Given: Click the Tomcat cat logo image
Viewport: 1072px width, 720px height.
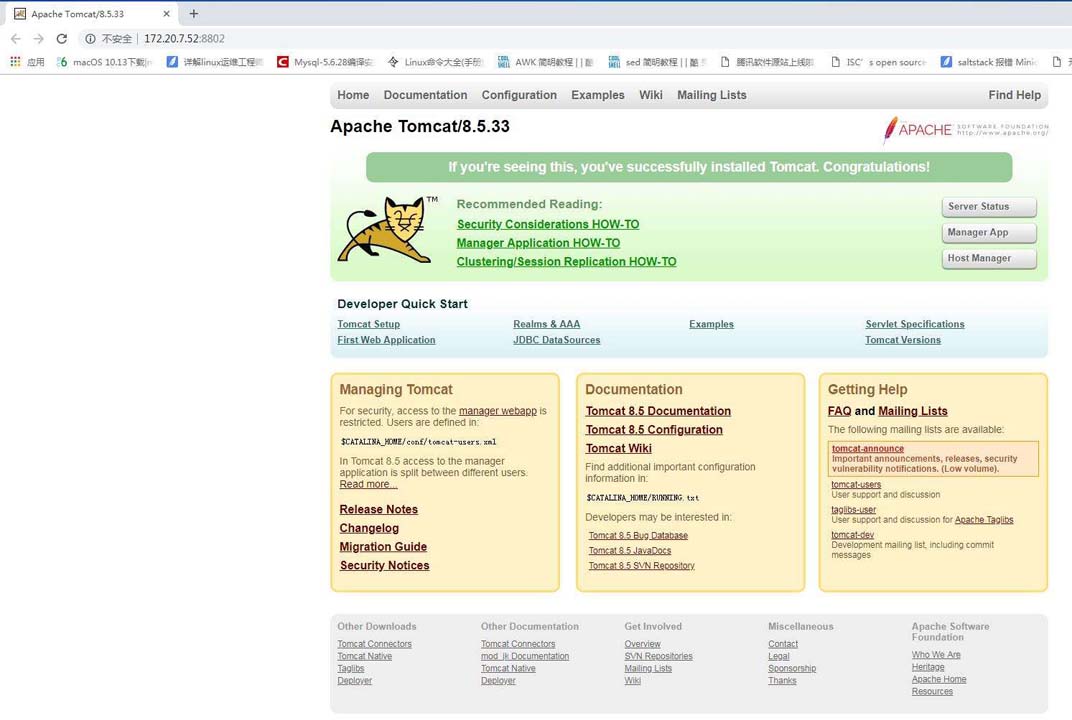Looking at the screenshot, I should [x=388, y=230].
